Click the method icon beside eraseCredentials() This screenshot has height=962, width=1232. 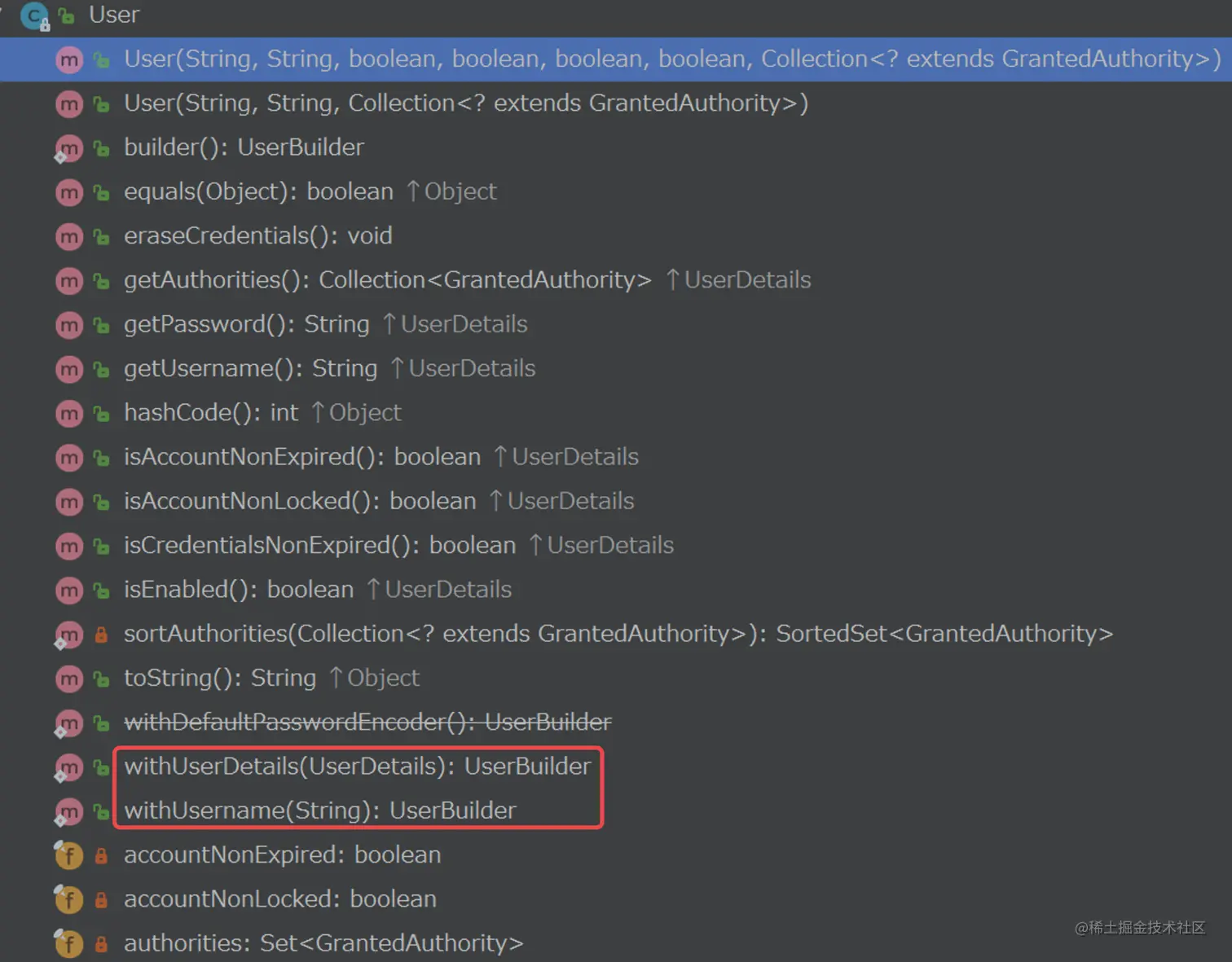(69, 236)
